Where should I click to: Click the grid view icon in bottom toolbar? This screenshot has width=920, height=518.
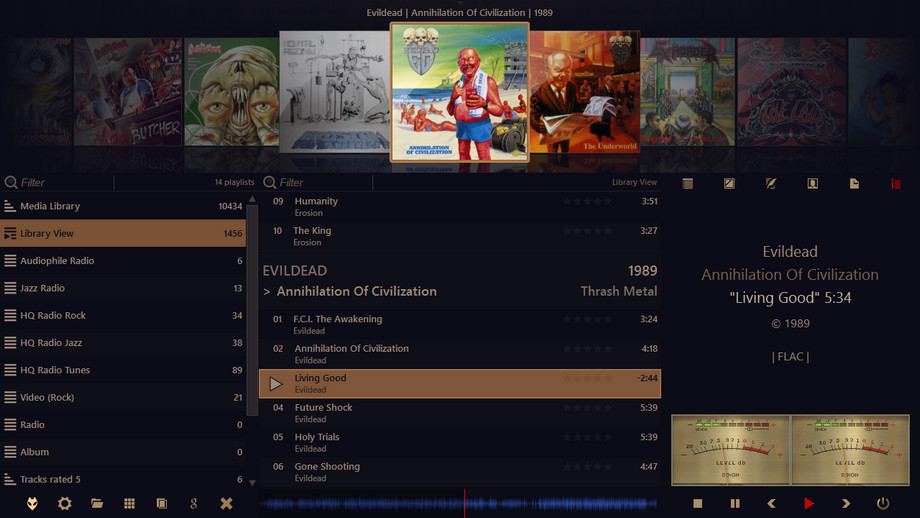(x=129, y=503)
